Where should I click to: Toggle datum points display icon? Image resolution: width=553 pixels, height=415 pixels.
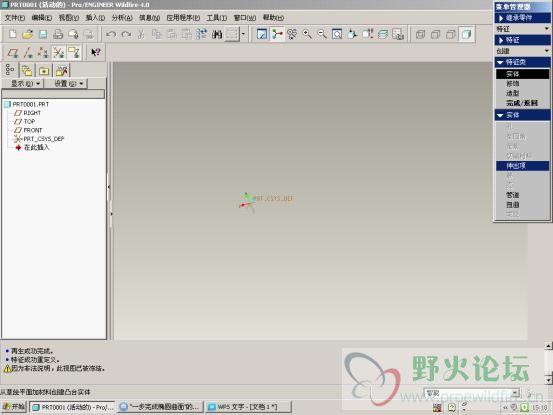tap(43, 53)
